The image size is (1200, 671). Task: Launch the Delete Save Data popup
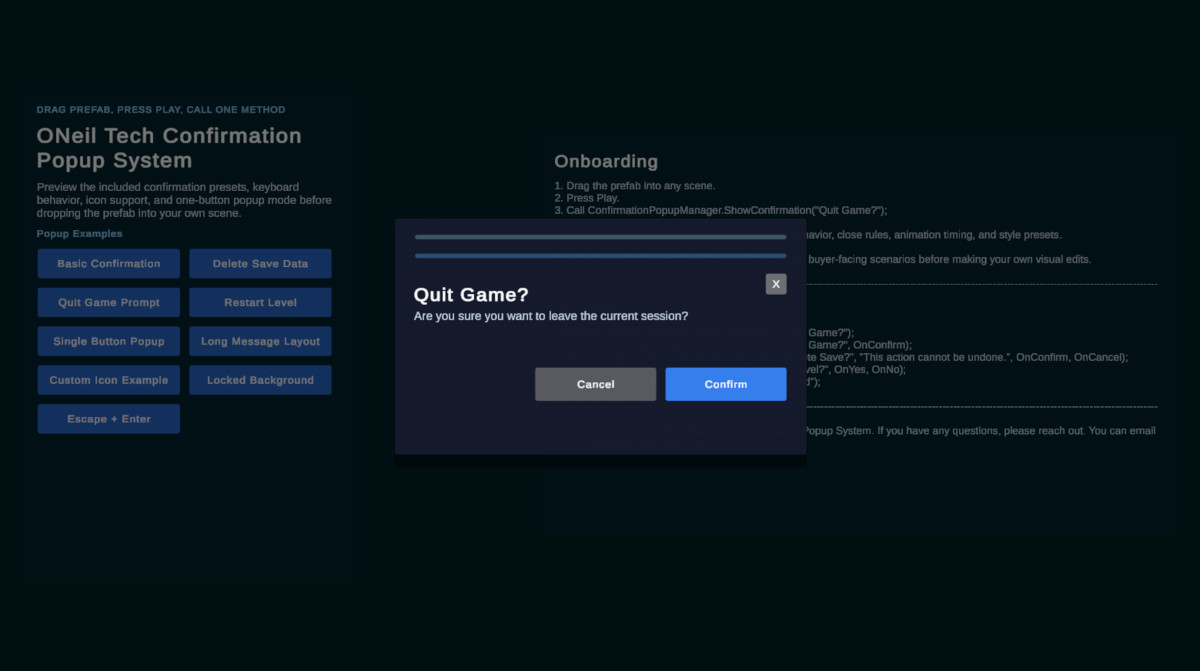(260, 264)
